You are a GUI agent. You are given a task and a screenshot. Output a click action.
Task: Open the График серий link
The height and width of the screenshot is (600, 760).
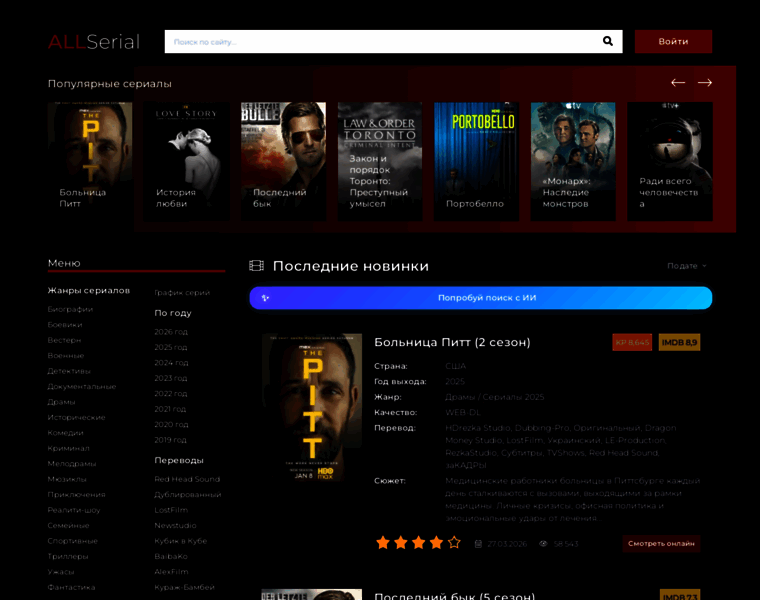[182, 292]
